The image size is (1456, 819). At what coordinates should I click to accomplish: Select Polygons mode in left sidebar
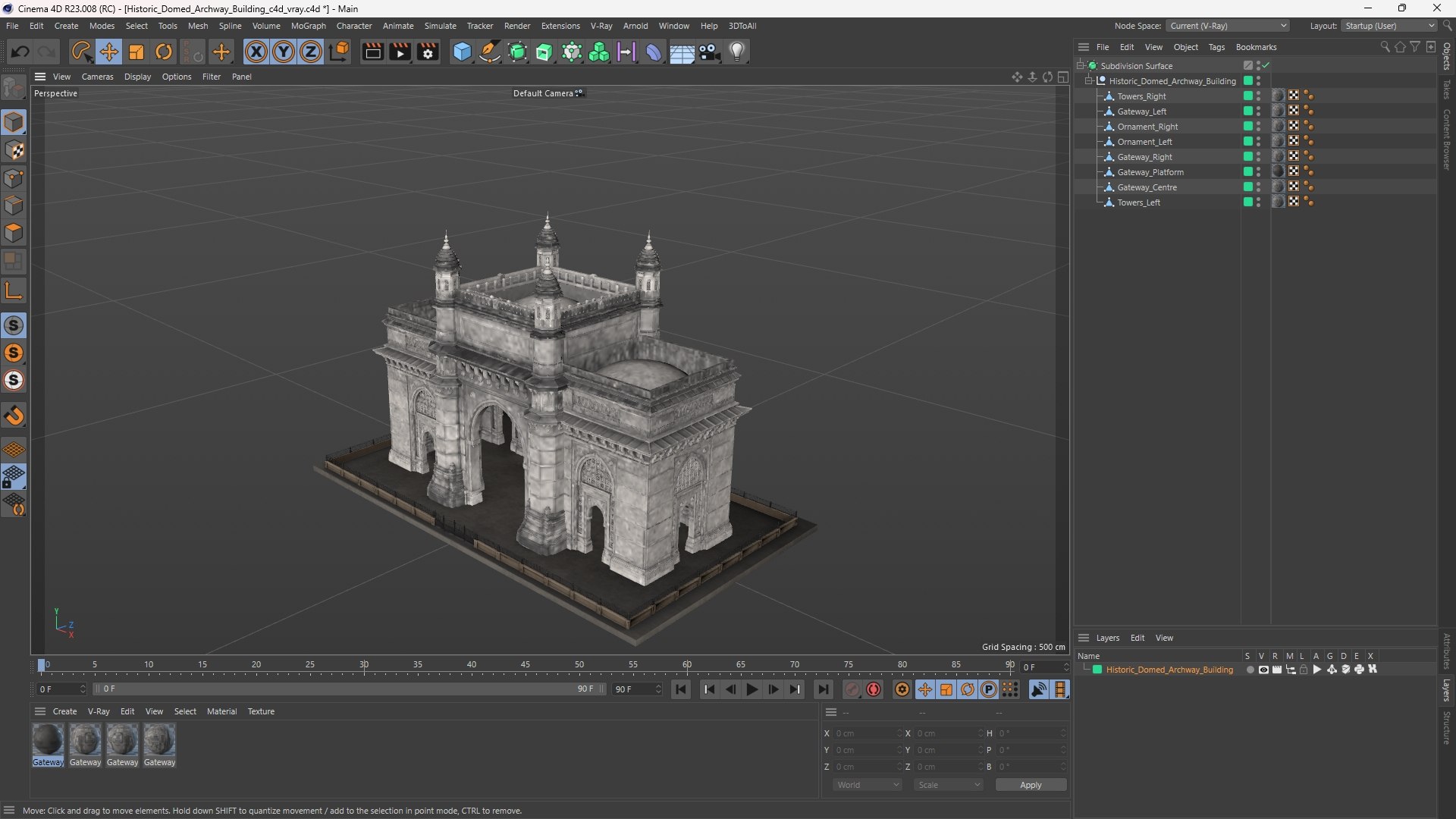coord(14,233)
